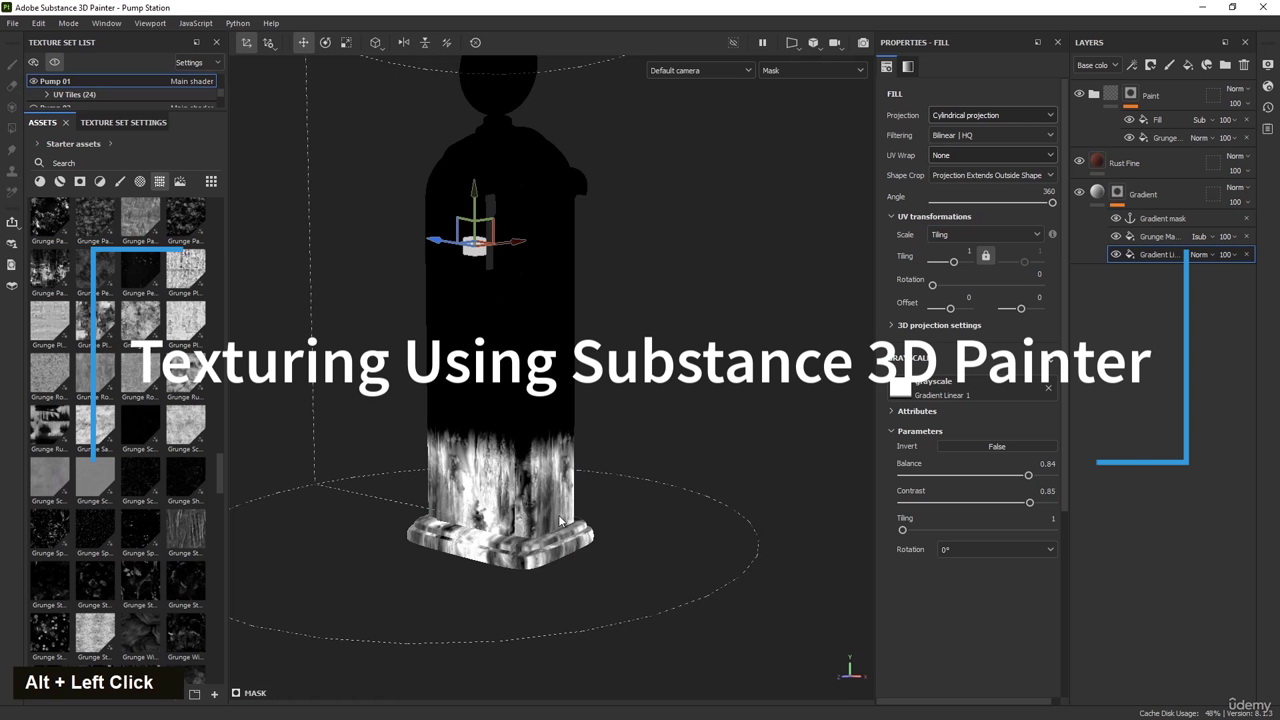The height and width of the screenshot is (720, 1280).
Task: Open the Window menu
Action: [x=106, y=23]
